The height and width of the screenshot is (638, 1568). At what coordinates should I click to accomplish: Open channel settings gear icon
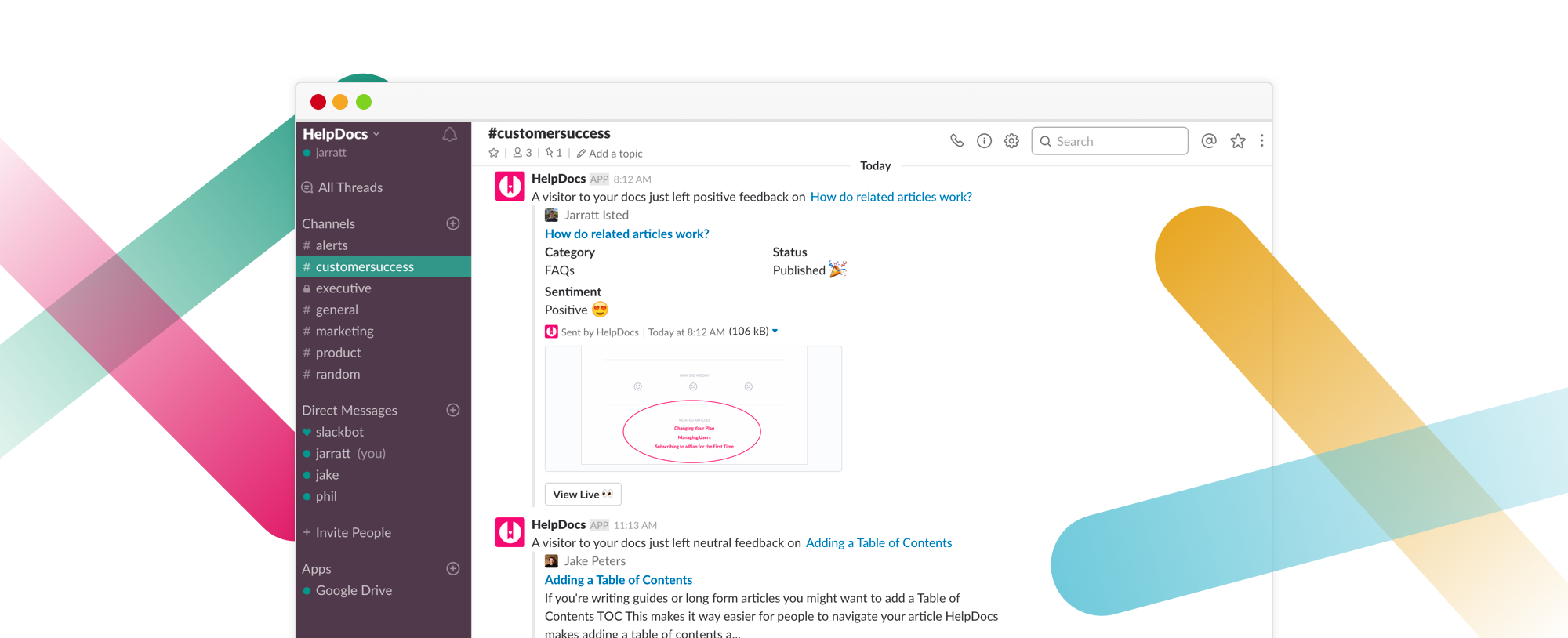[1011, 140]
